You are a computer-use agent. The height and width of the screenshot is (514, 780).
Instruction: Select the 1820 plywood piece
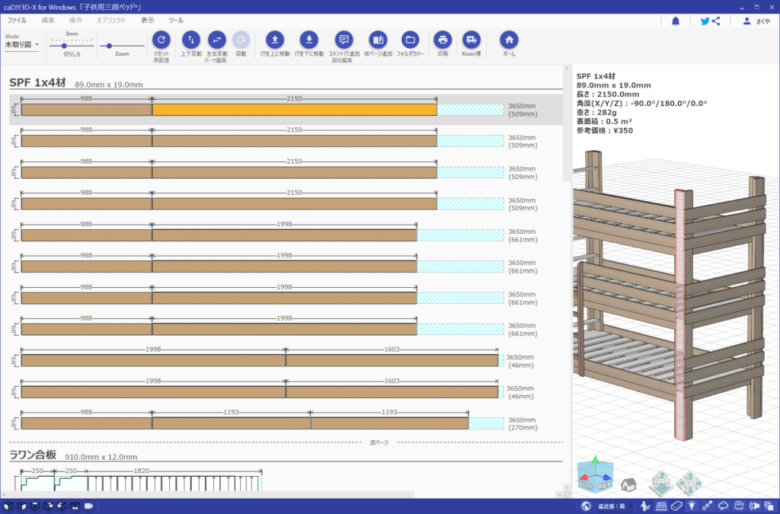[174, 483]
